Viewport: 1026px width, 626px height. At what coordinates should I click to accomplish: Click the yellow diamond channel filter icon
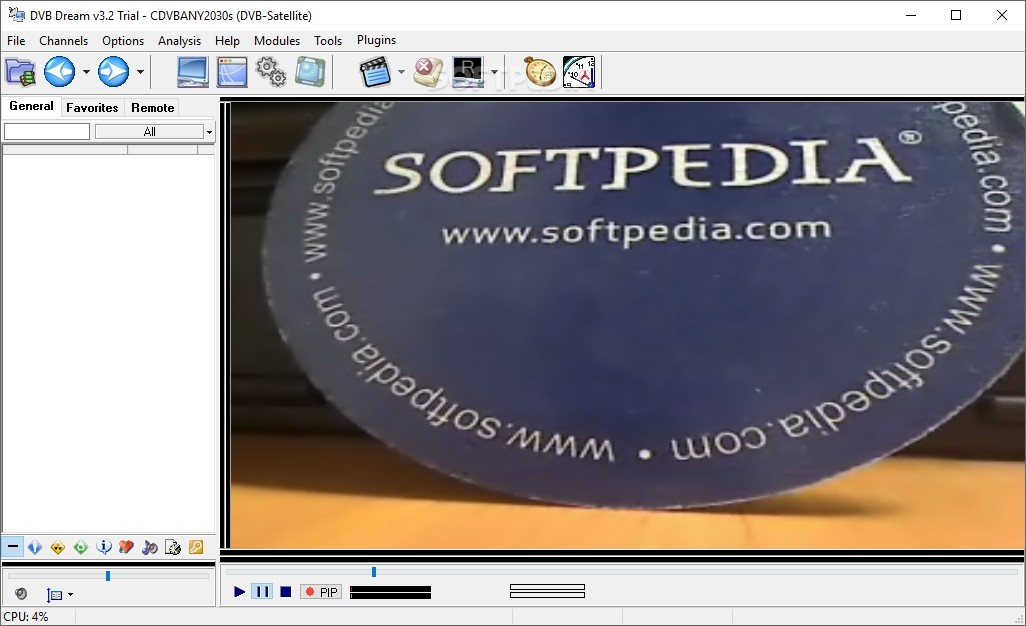(58, 547)
